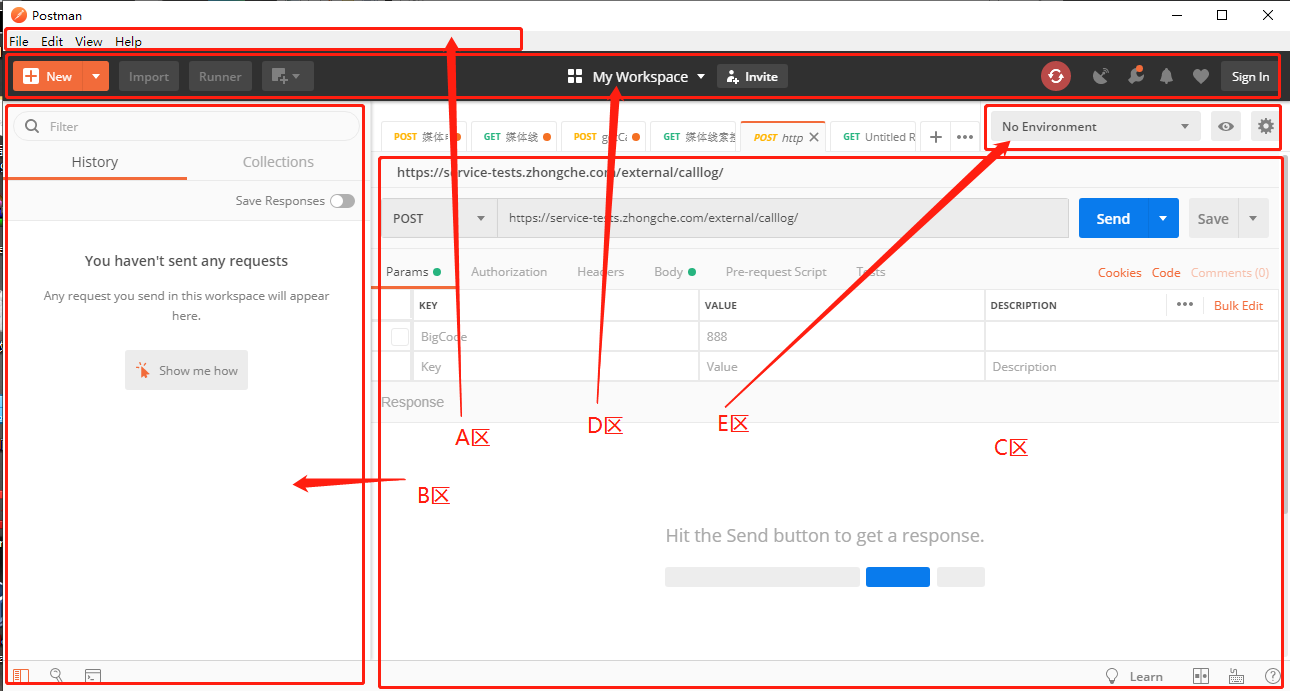Screen dimensions: 1290x691
Task: Open the interceptor satellite icon
Action: click(x=1101, y=76)
